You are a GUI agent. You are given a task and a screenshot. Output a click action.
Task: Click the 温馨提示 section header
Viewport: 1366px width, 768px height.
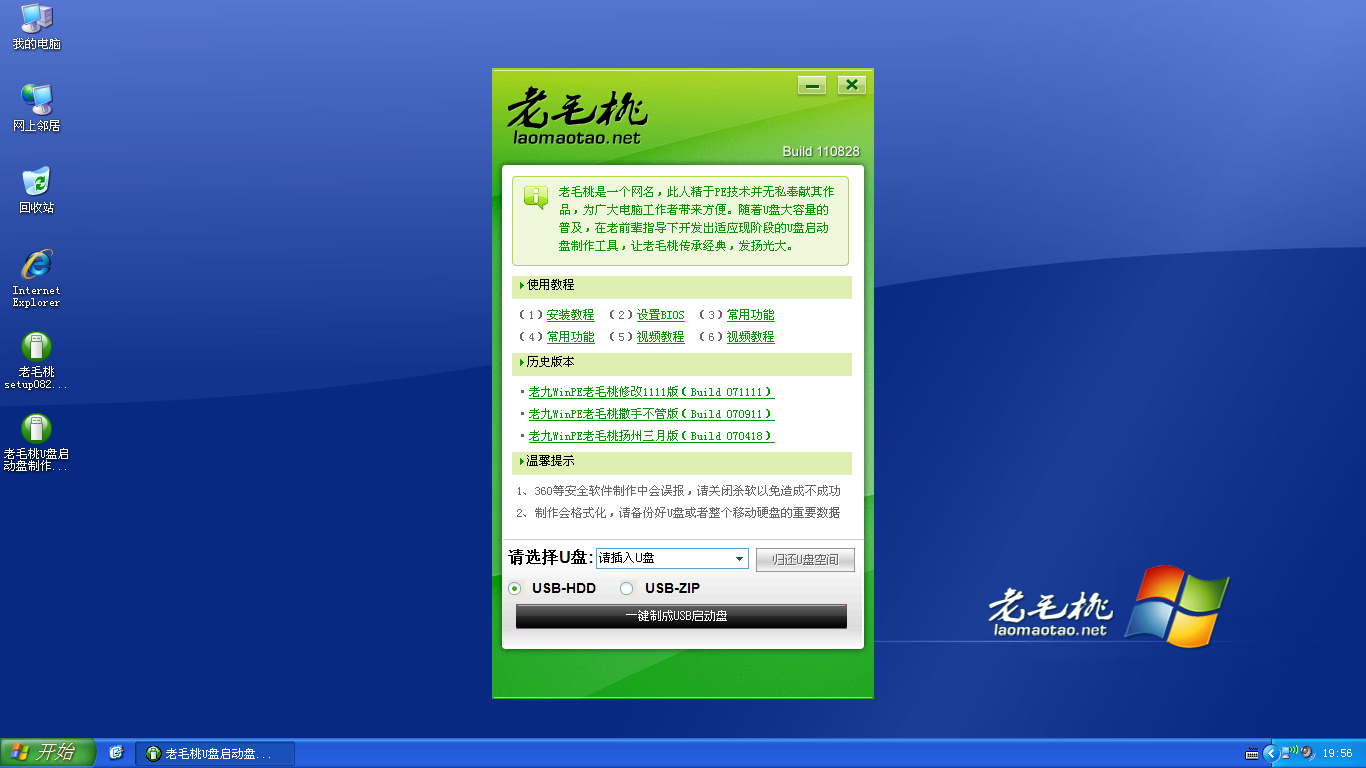pos(681,462)
